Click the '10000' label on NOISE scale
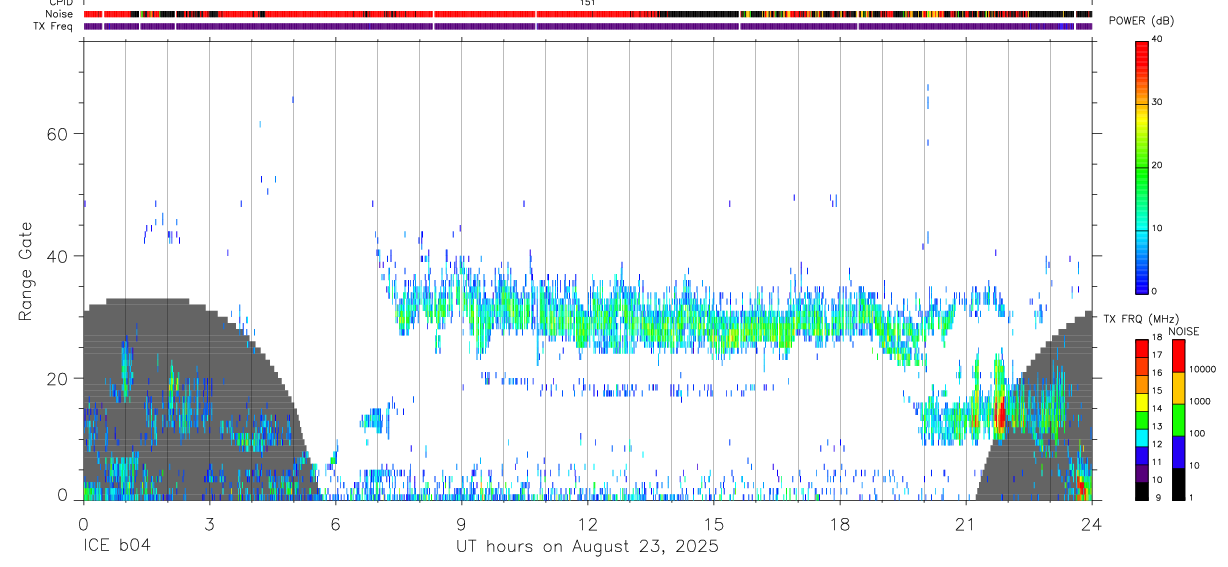This screenshot has width=1228, height=567. tap(1202, 369)
